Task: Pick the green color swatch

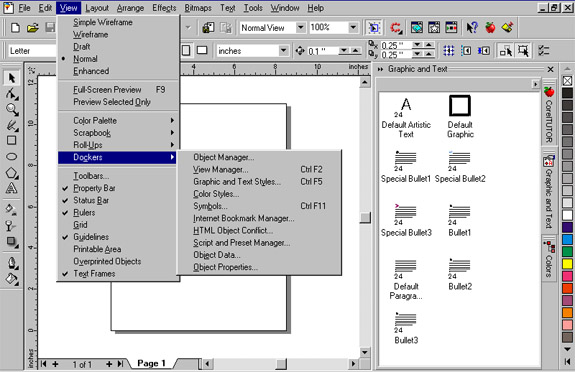Action: point(567,252)
